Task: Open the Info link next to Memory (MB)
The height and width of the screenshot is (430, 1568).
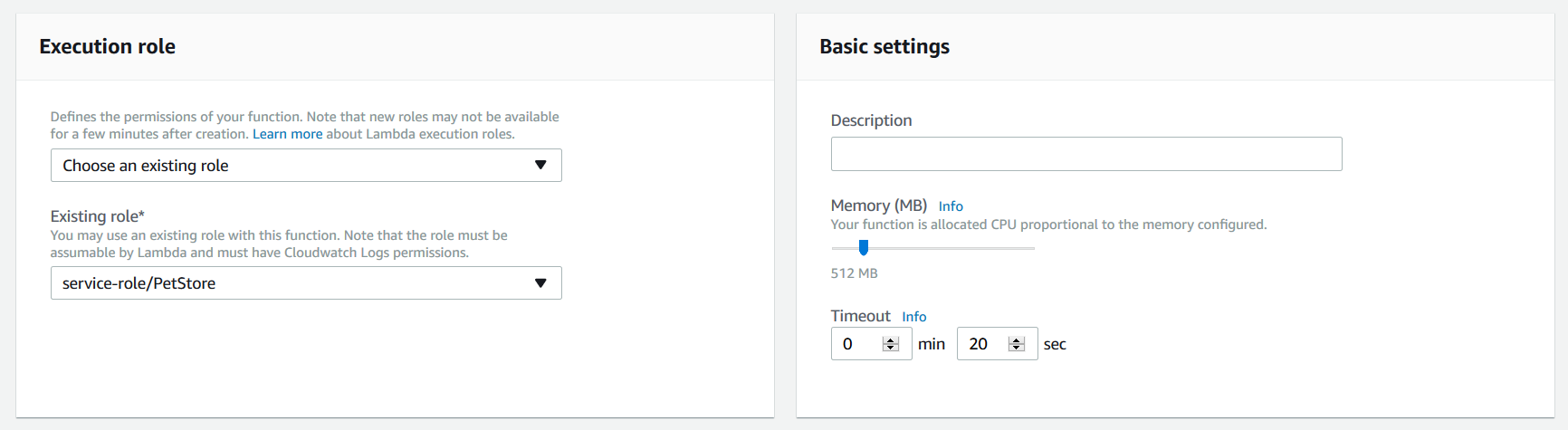Action: click(951, 206)
